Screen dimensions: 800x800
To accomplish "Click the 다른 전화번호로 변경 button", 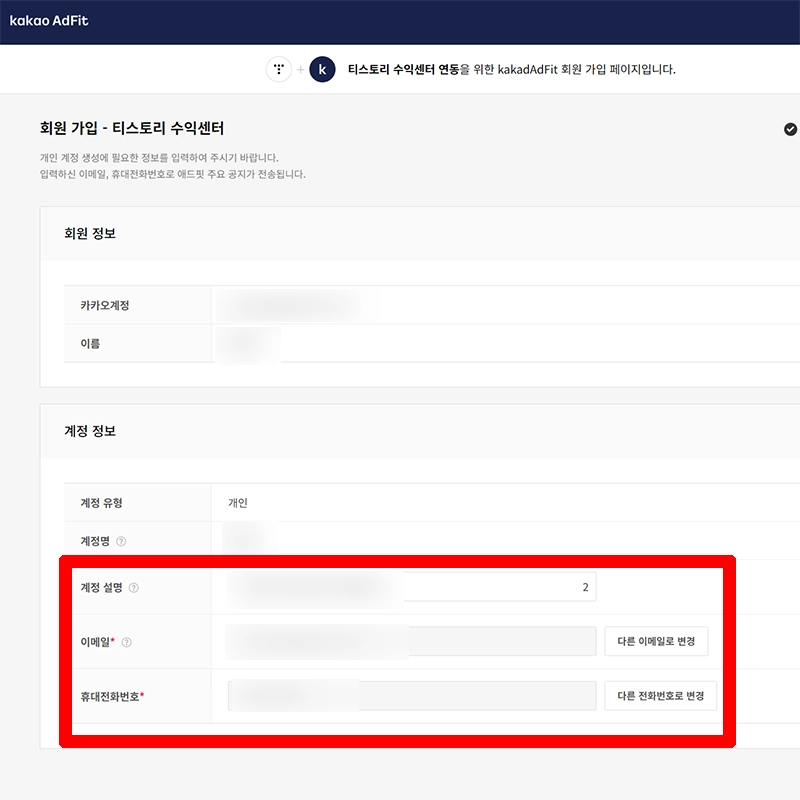I will [x=661, y=696].
